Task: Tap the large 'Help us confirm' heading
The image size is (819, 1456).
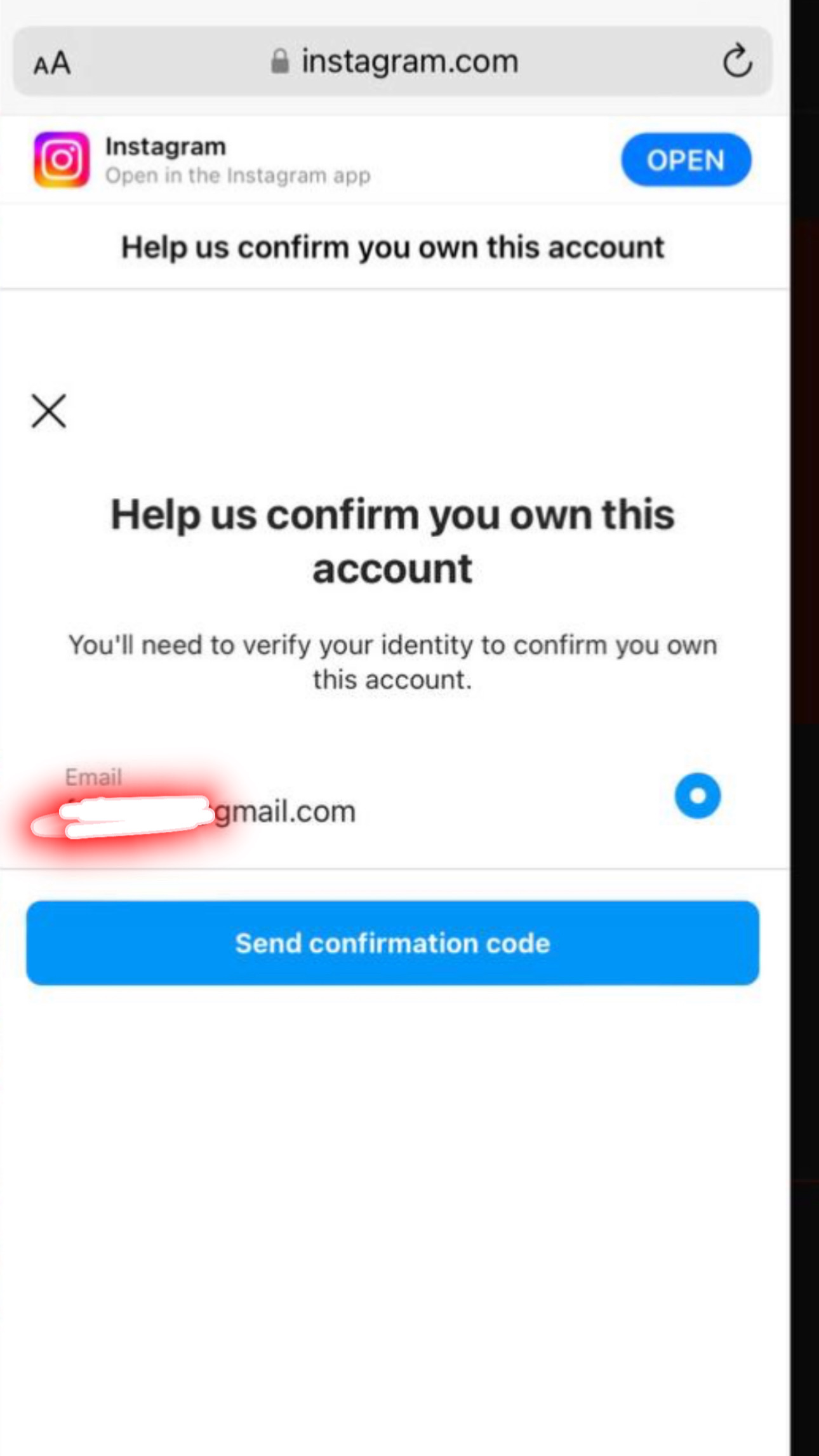Action: 392,541
